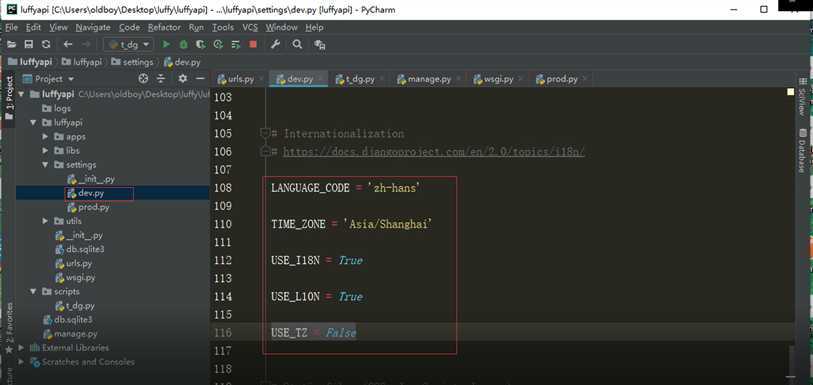Viewport: 813px width, 385px height.
Task: Run the t_dg configuration with green play icon
Action: [166, 45]
